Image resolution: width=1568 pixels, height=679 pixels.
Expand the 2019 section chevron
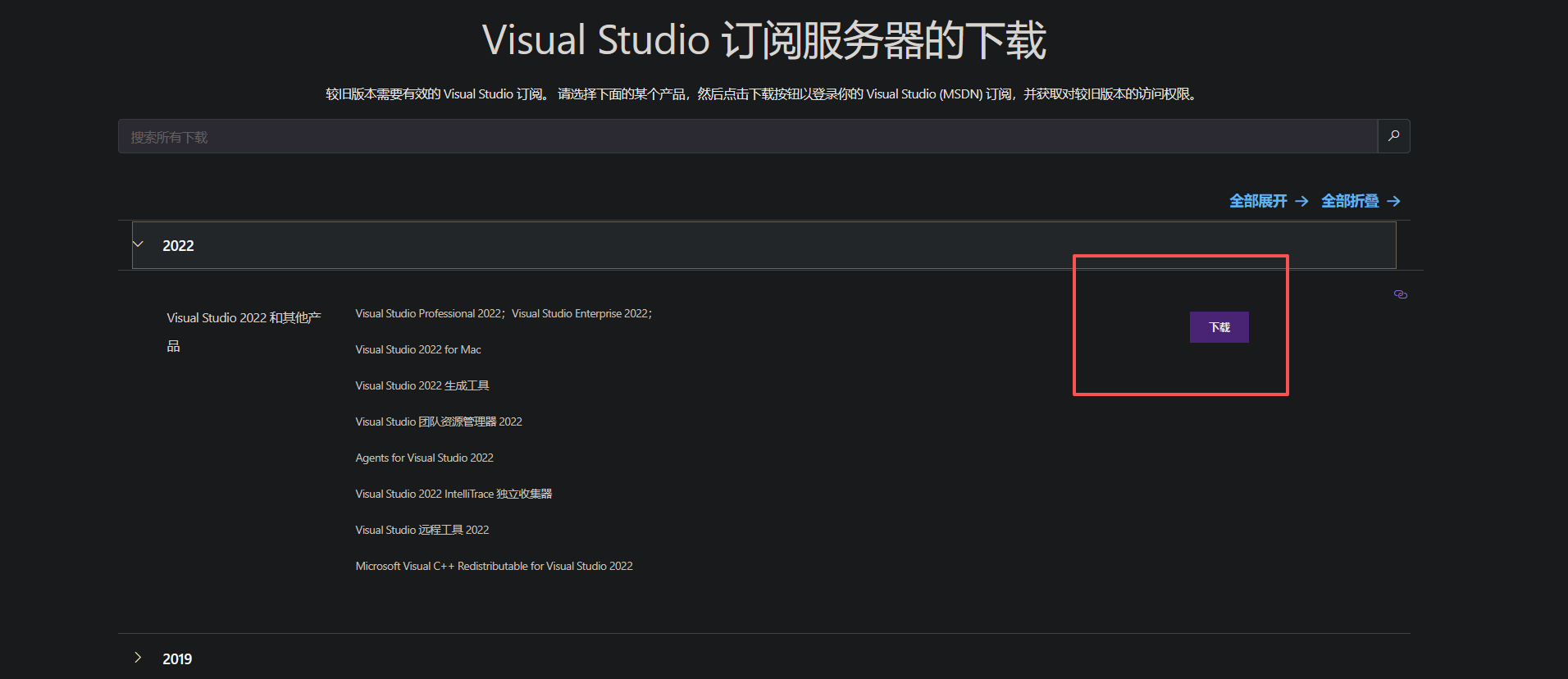coord(138,658)
